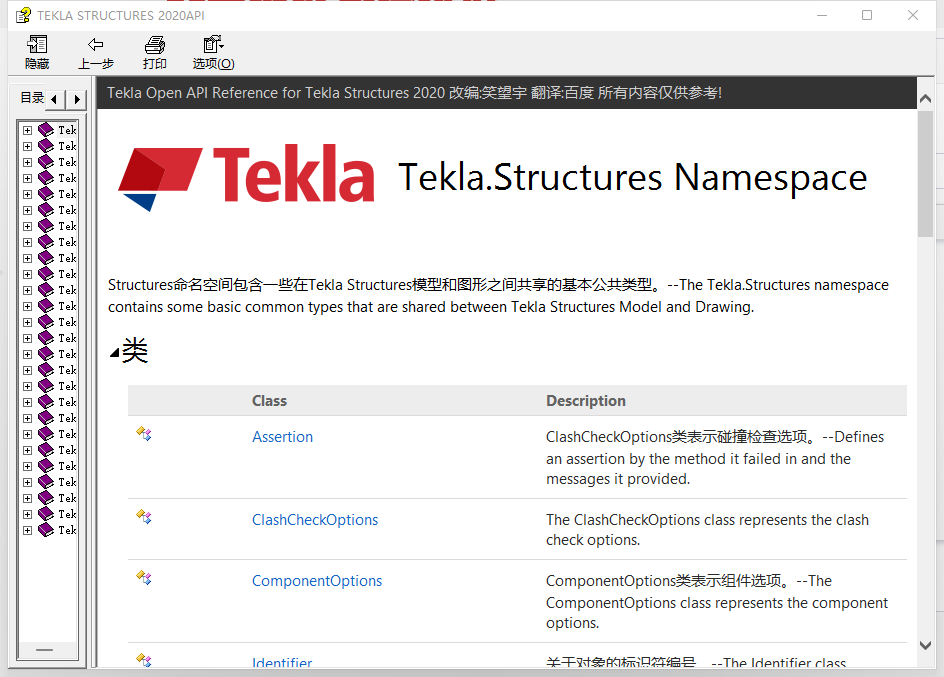944x677 pixels.
Task: Click the ComponentOptions description text
Action: tap(717, 602)
